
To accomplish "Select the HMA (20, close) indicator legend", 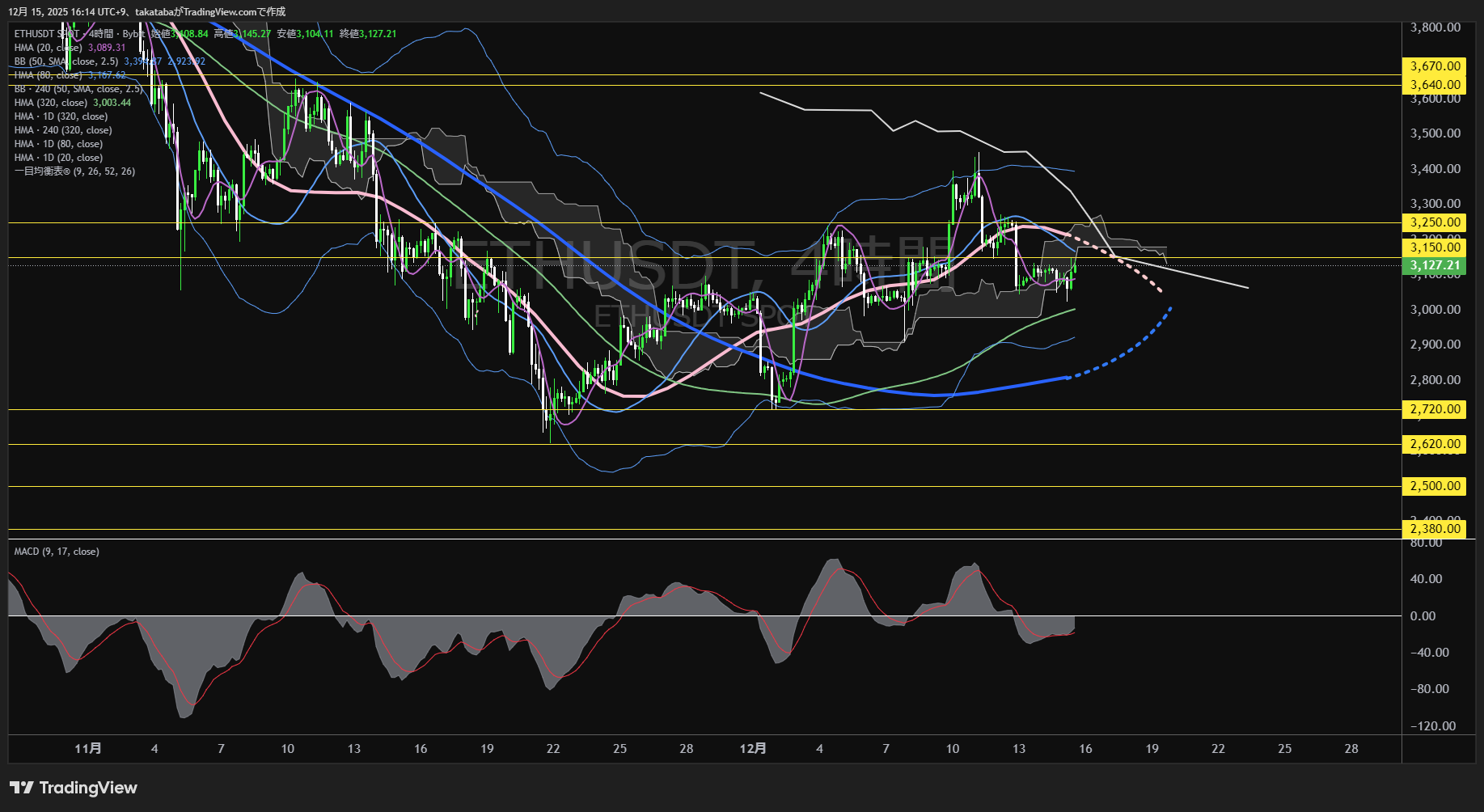I will (x=48, y=48).
